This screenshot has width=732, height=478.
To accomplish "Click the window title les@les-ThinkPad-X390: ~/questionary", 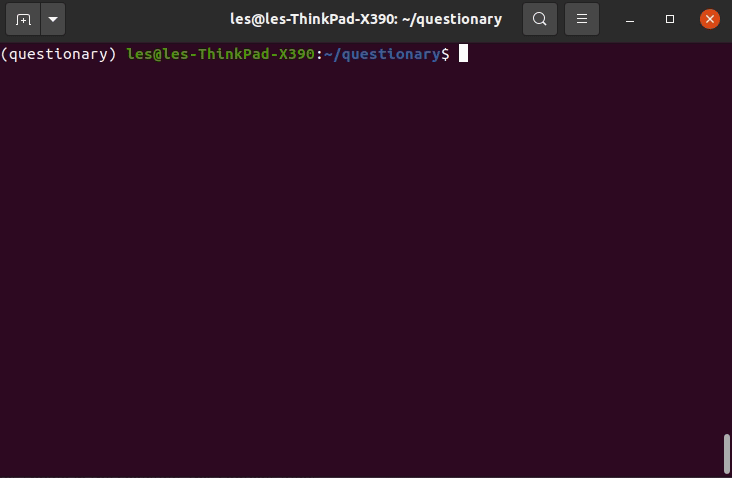I will coord(366,19).
